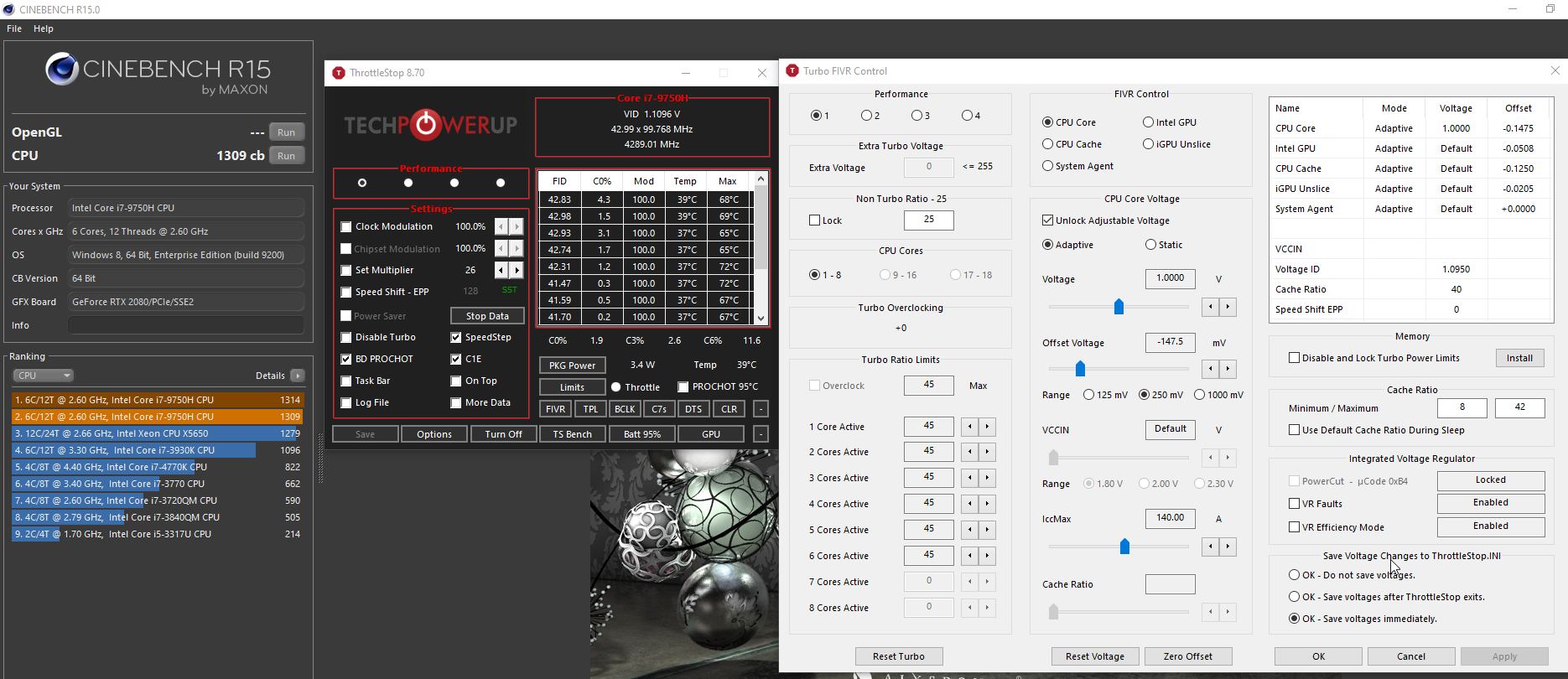Confirm with OK button in FIVR window
Screen dimensions: 1568x679
click(1319, 656)
